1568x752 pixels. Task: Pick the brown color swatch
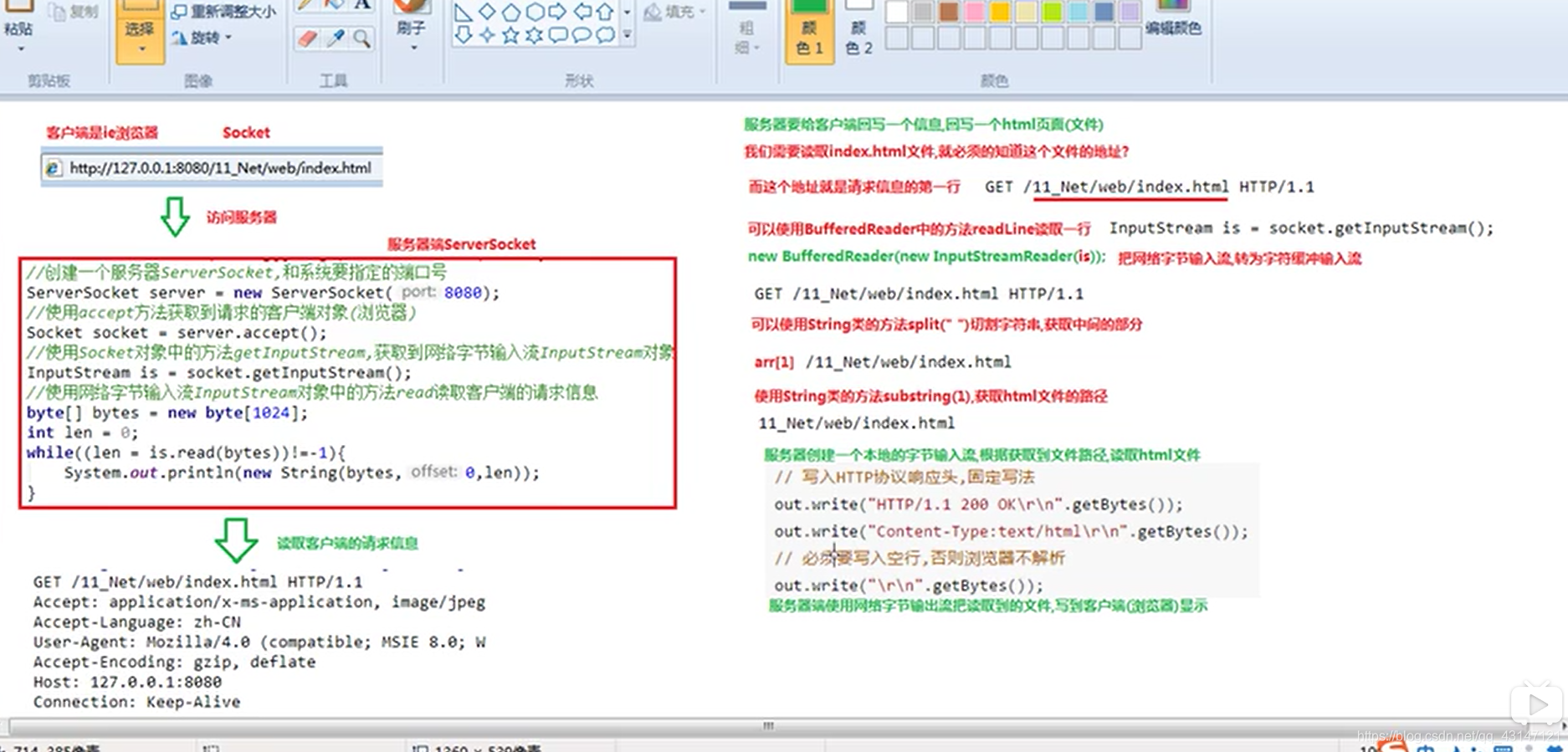pyautogui.click(x=949, y=12)
